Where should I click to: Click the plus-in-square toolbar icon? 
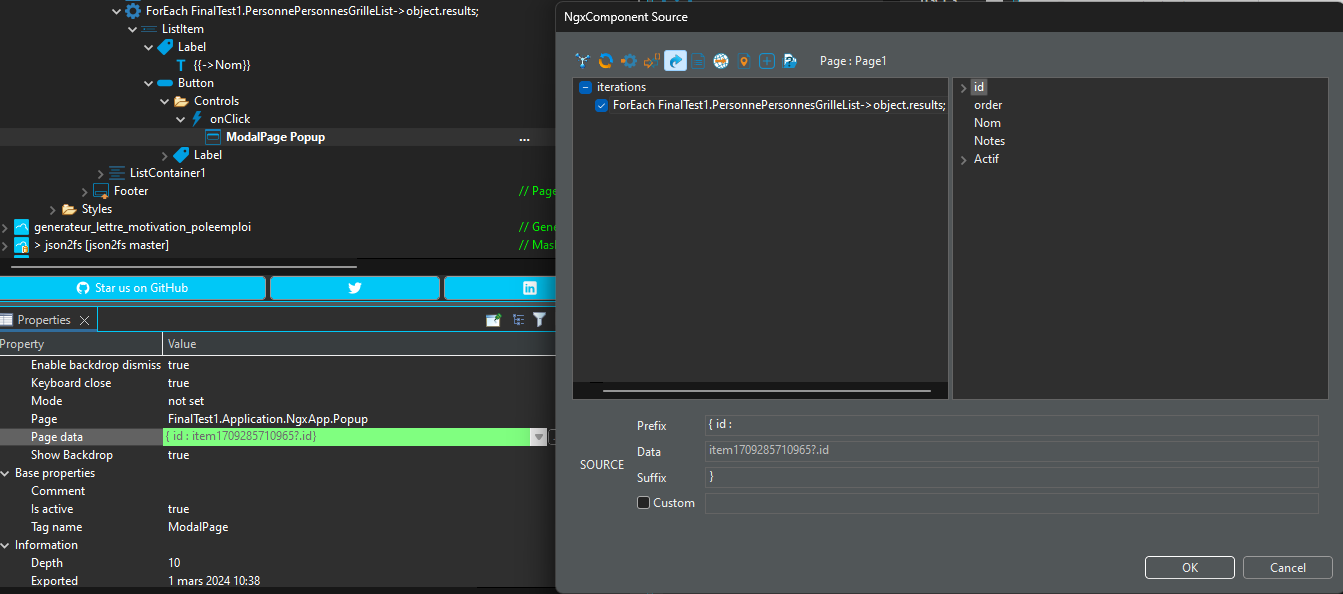point(767,61)
